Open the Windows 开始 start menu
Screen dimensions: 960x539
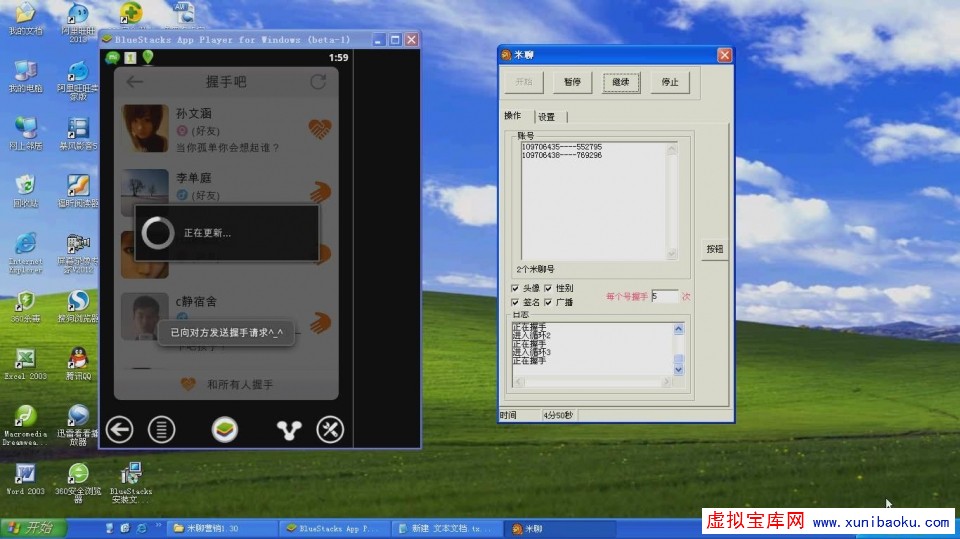30,528
